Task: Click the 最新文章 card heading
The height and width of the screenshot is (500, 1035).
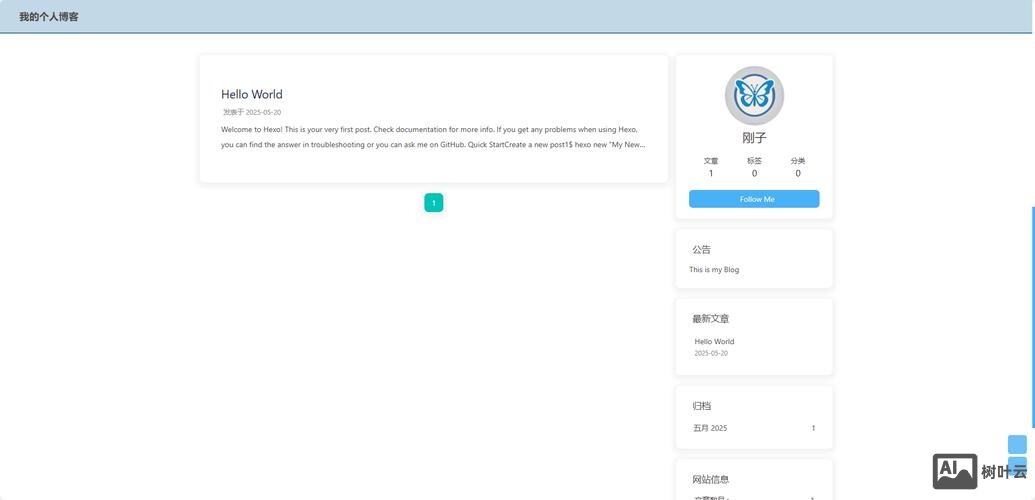Action: click(x=710, y=319)
